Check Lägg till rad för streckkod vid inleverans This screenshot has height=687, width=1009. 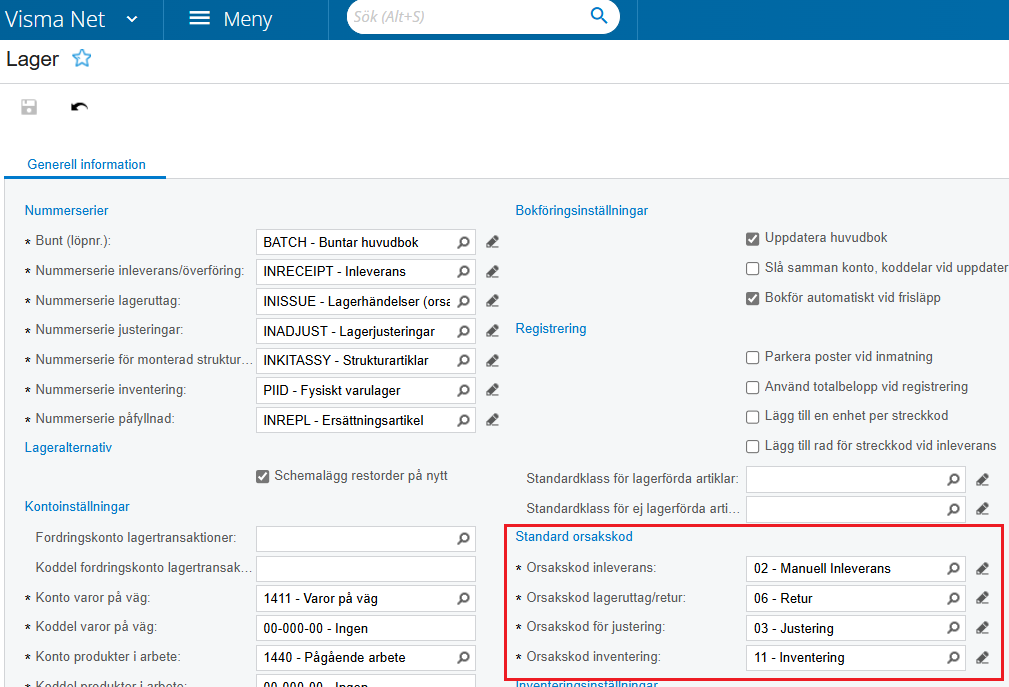tap(752, 446)
